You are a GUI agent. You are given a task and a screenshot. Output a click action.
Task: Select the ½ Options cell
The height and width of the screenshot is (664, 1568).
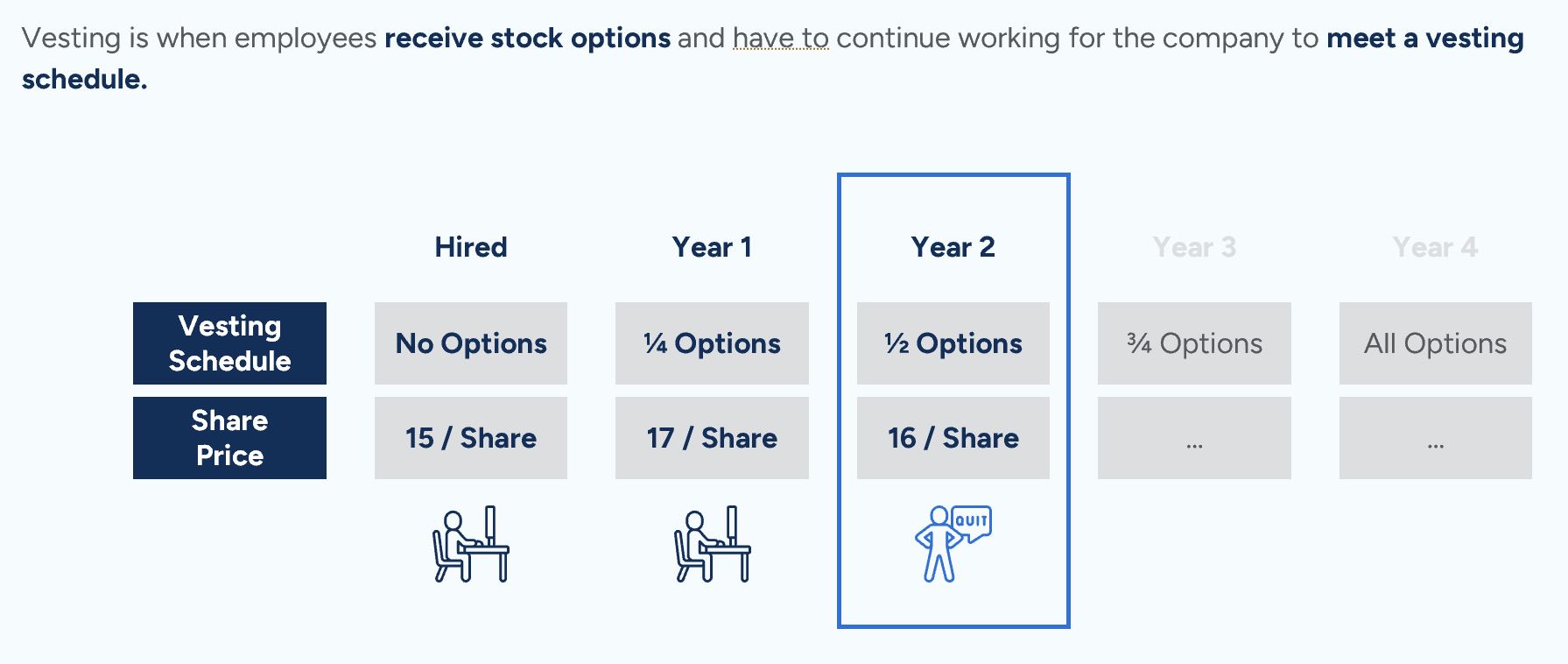953,343
